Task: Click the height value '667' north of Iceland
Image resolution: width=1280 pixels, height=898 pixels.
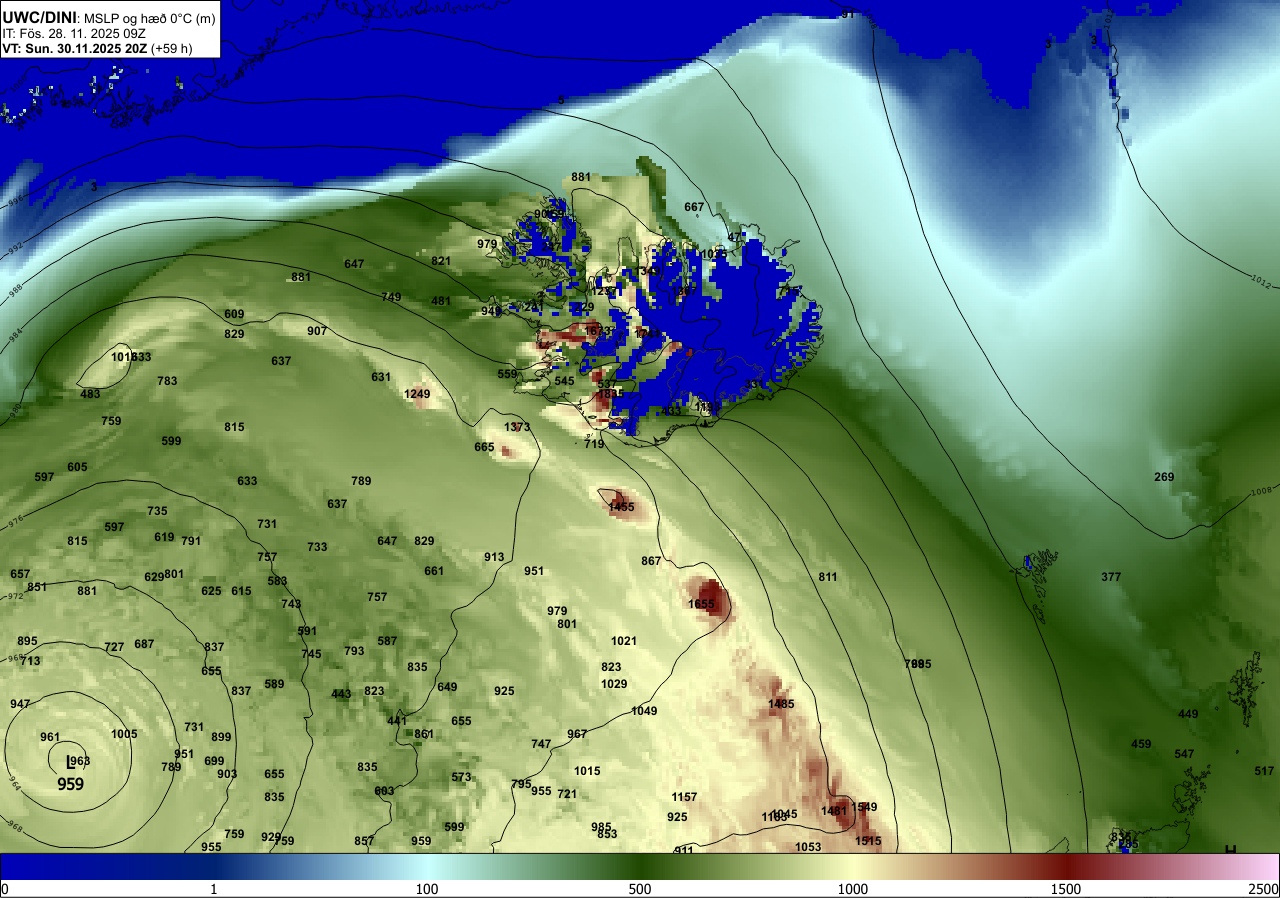Action: tap(694, 207)
